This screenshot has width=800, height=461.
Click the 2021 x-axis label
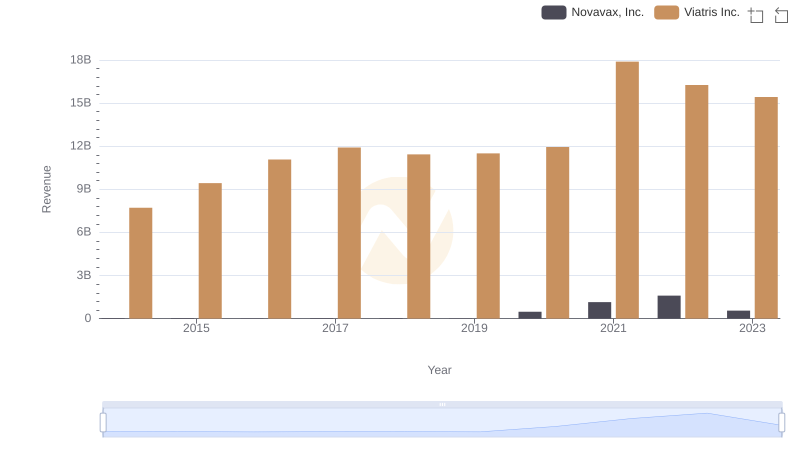tap(613, 328)
